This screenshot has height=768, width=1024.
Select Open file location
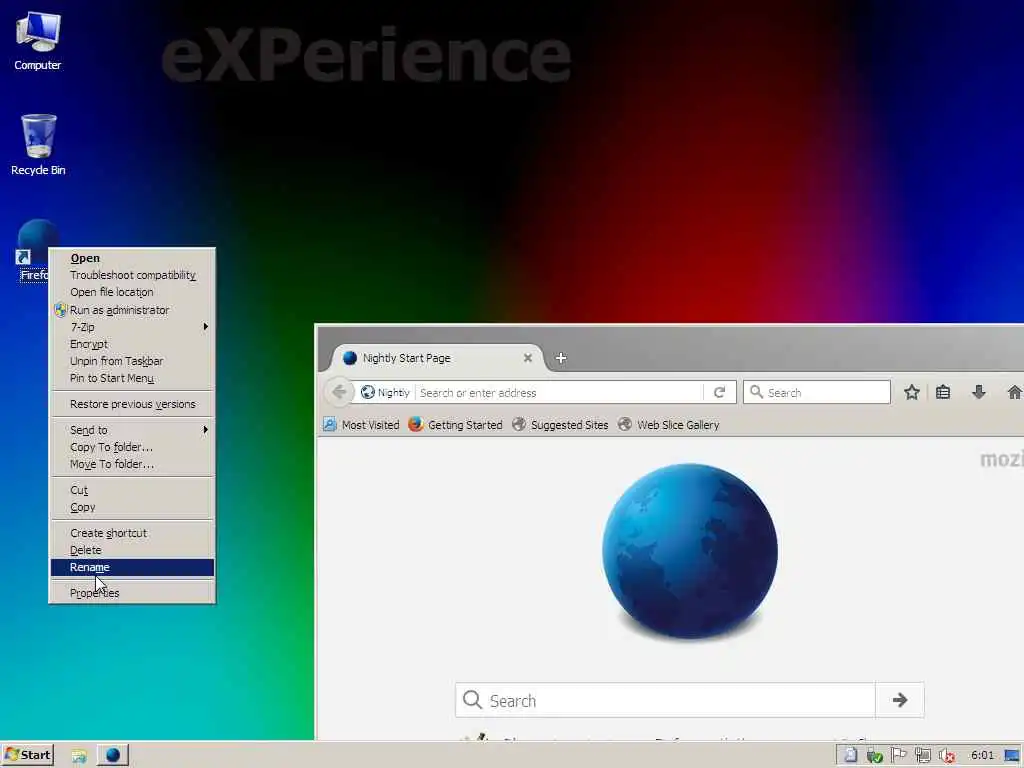(x=133, y=292)
